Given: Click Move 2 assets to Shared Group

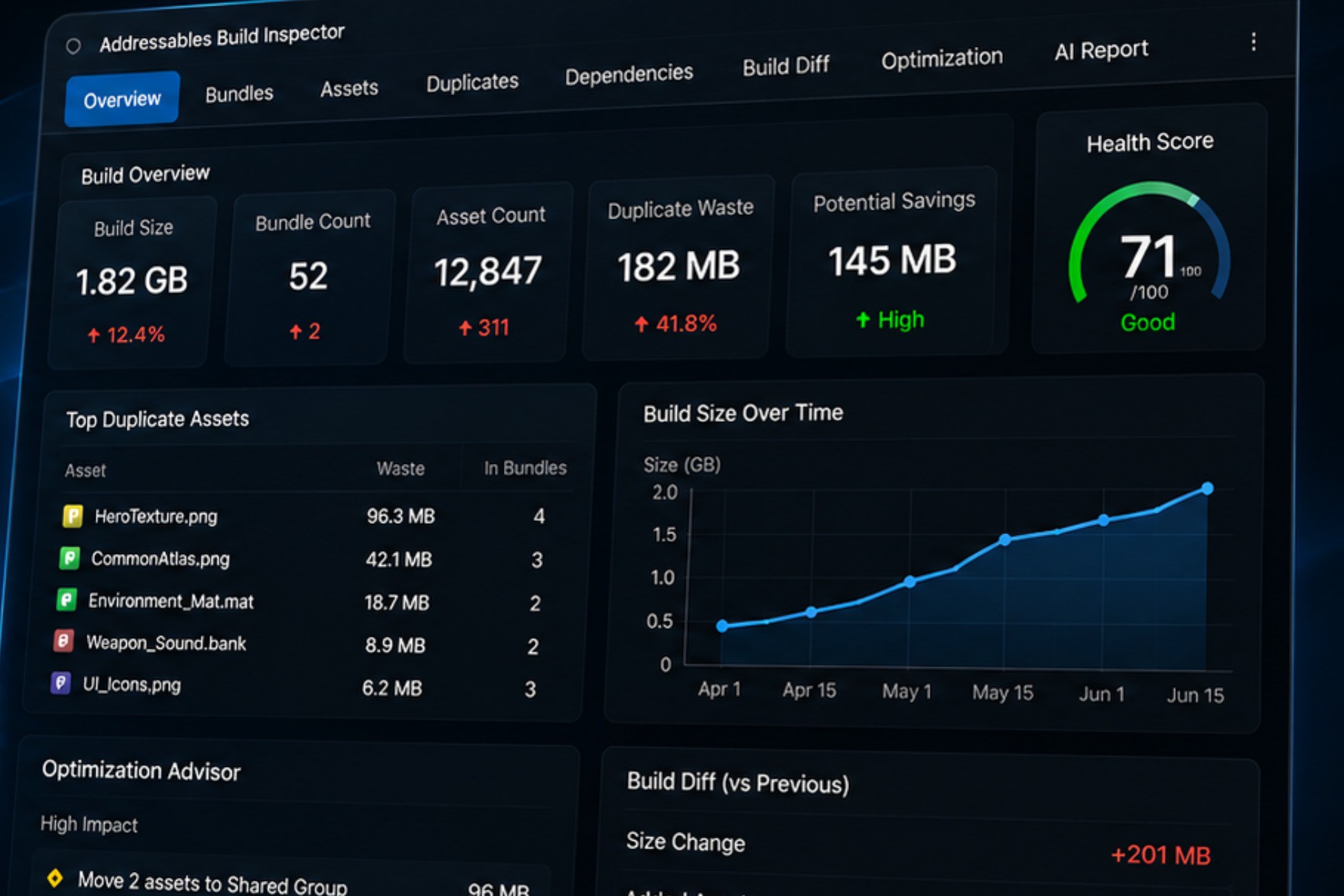Looking at the screenshot, I should 212,883.
